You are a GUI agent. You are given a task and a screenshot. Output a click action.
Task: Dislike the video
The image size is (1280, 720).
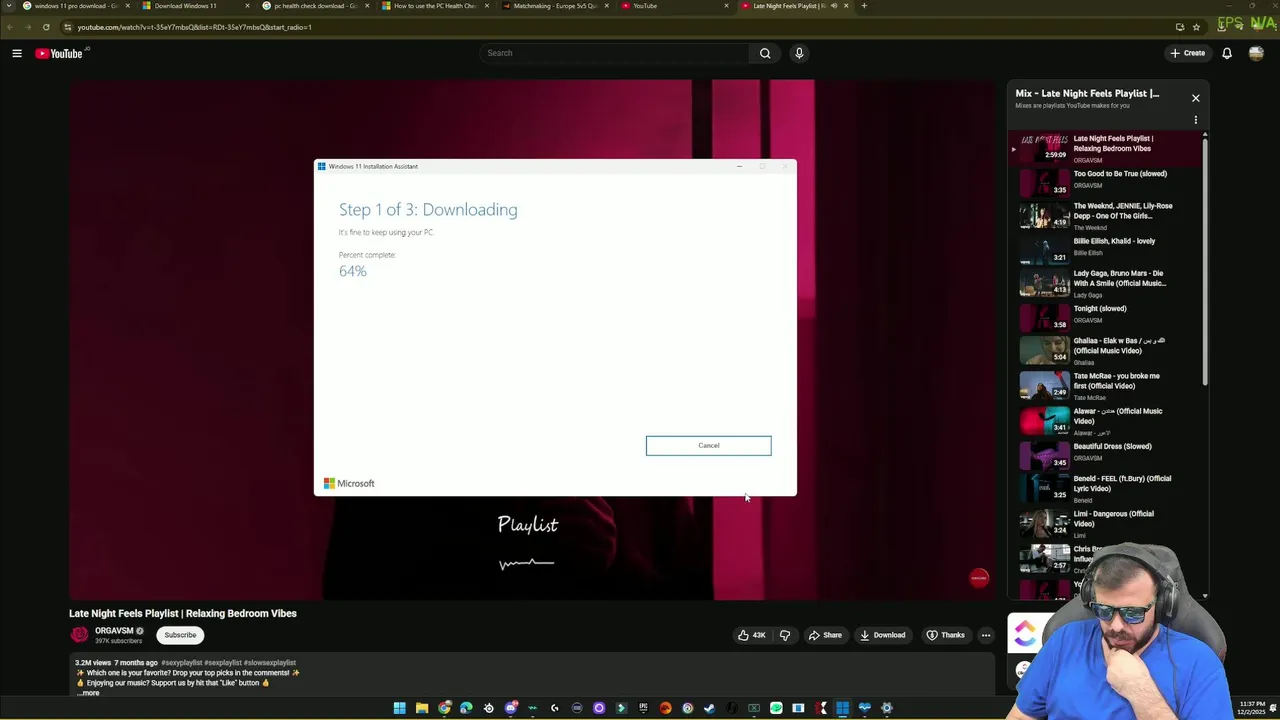pyautogui.click(x=785, y=635)
